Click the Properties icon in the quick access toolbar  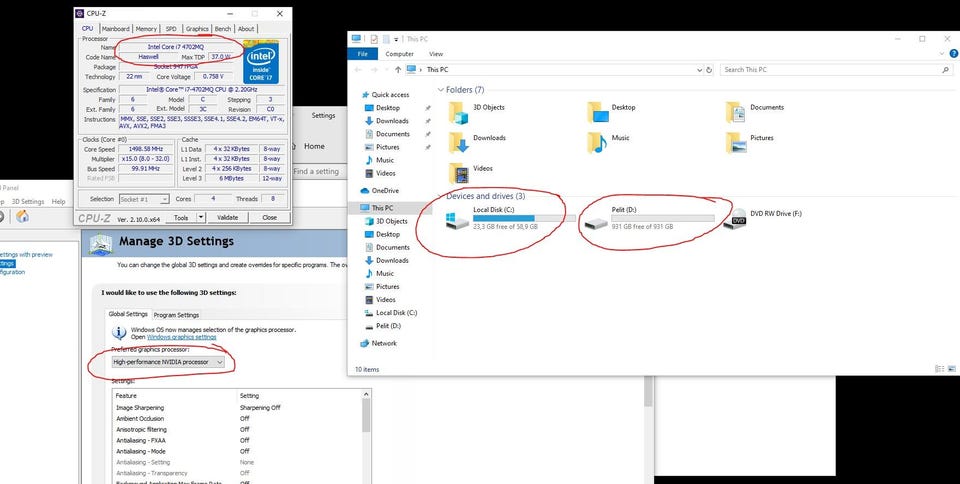click(x=374, y=39)
